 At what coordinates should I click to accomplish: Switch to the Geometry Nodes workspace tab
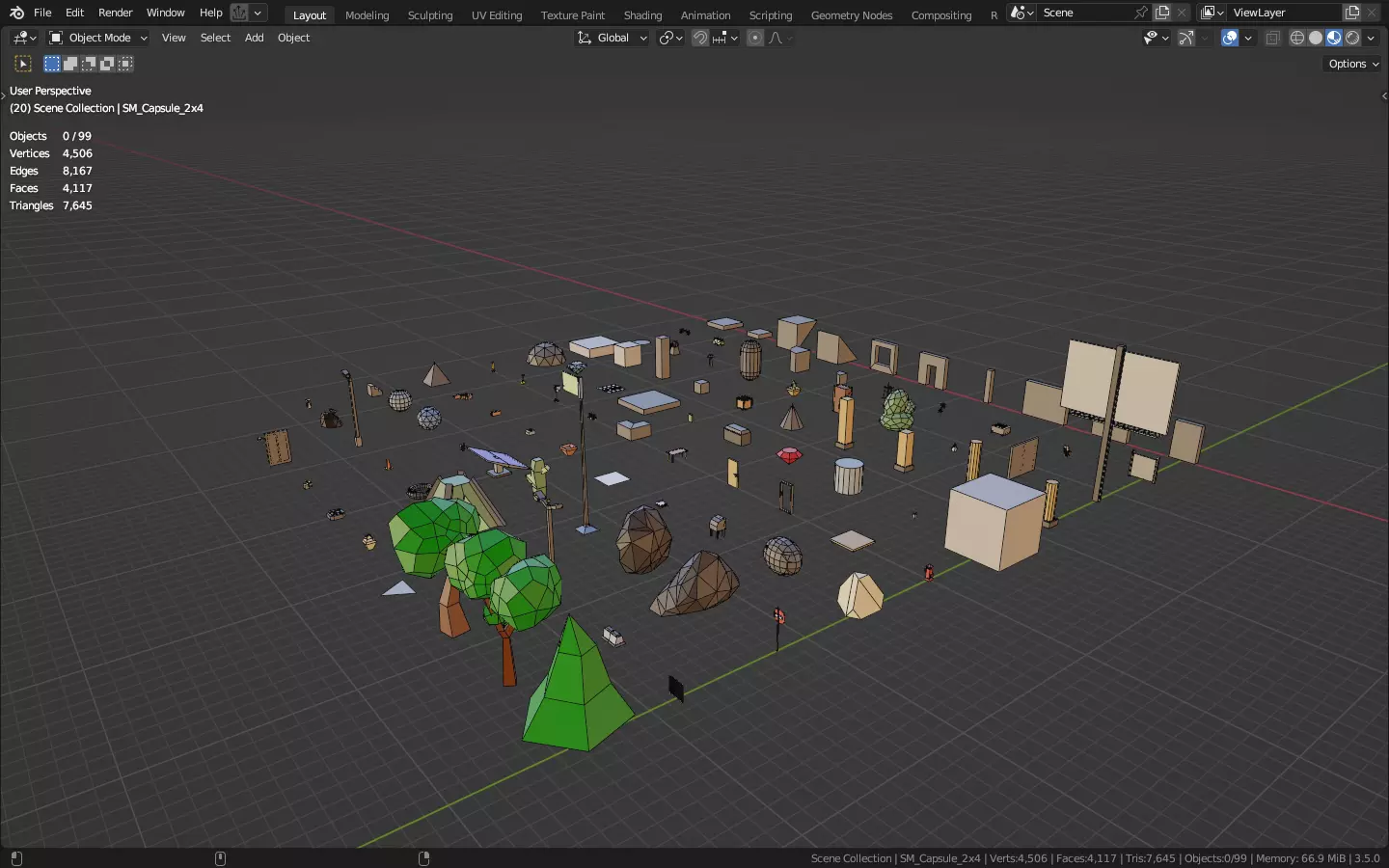851,15
